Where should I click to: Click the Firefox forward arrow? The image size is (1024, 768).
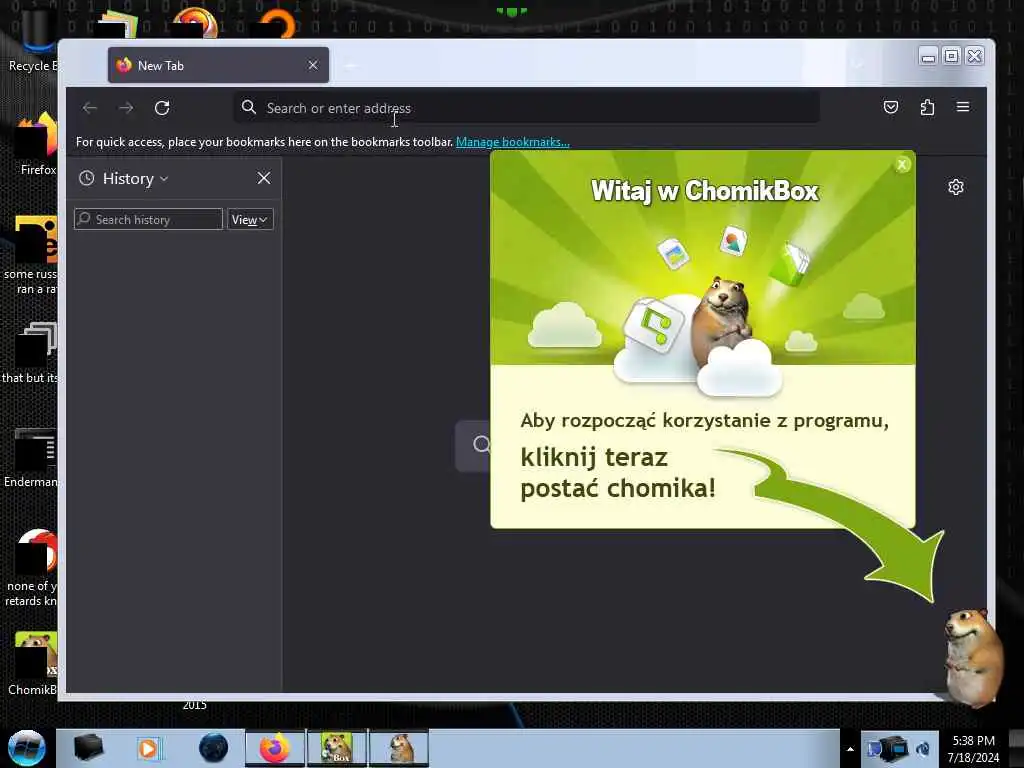point(126,108)
